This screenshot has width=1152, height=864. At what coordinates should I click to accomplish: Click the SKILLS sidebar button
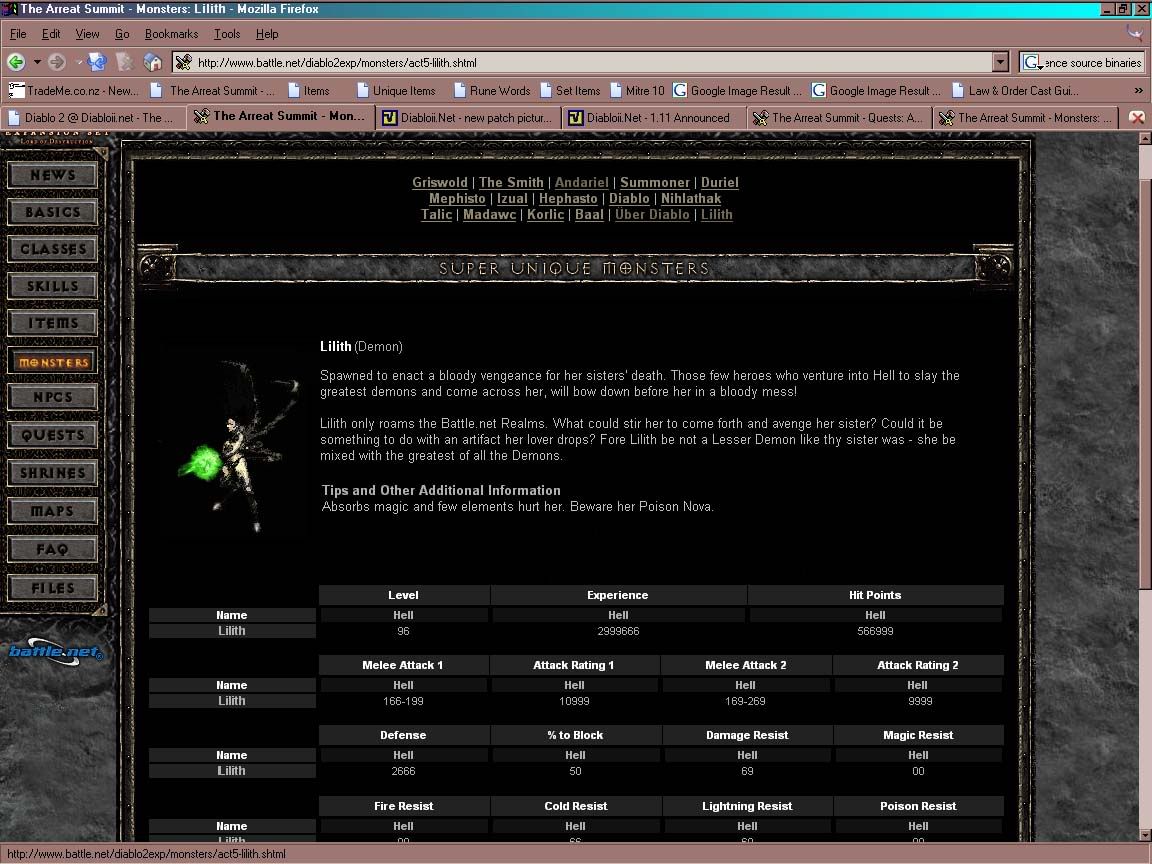(52, 286)
